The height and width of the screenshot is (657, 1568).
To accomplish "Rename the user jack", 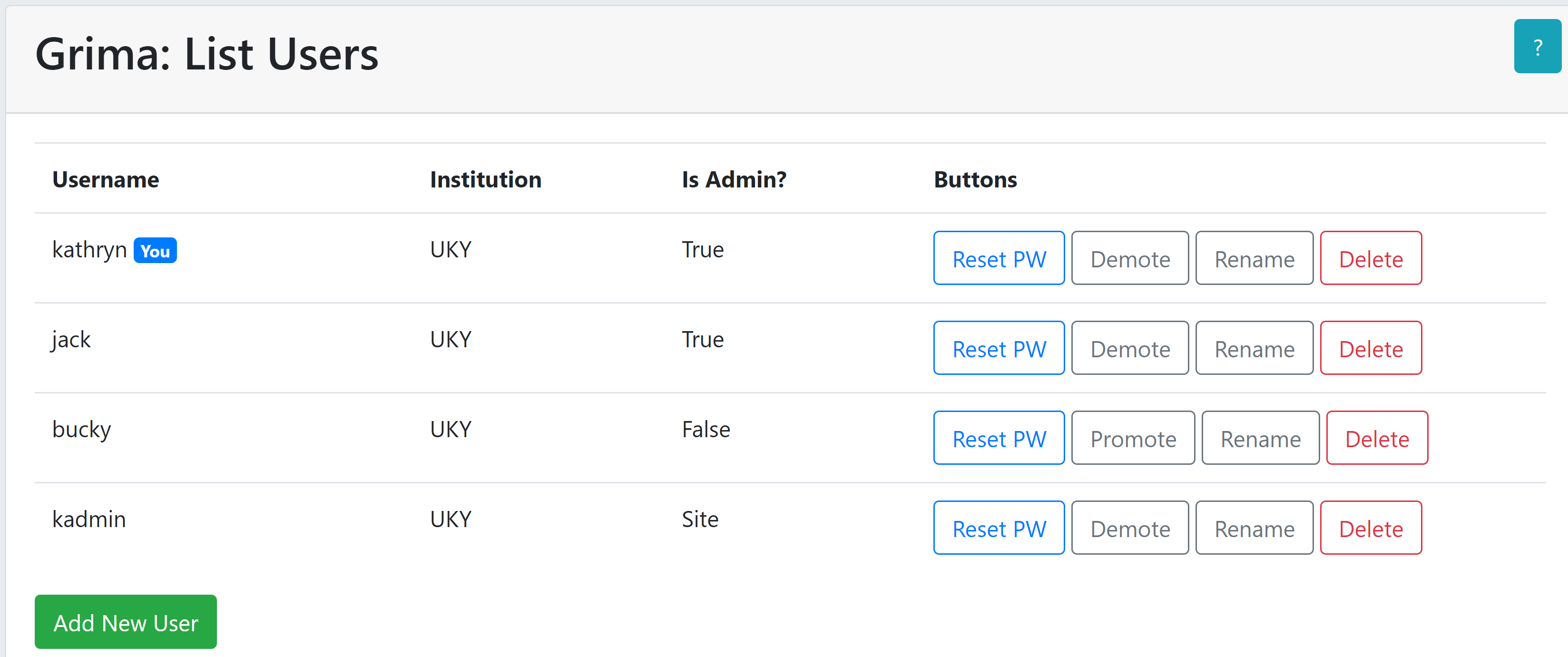I will point(1254,348).
